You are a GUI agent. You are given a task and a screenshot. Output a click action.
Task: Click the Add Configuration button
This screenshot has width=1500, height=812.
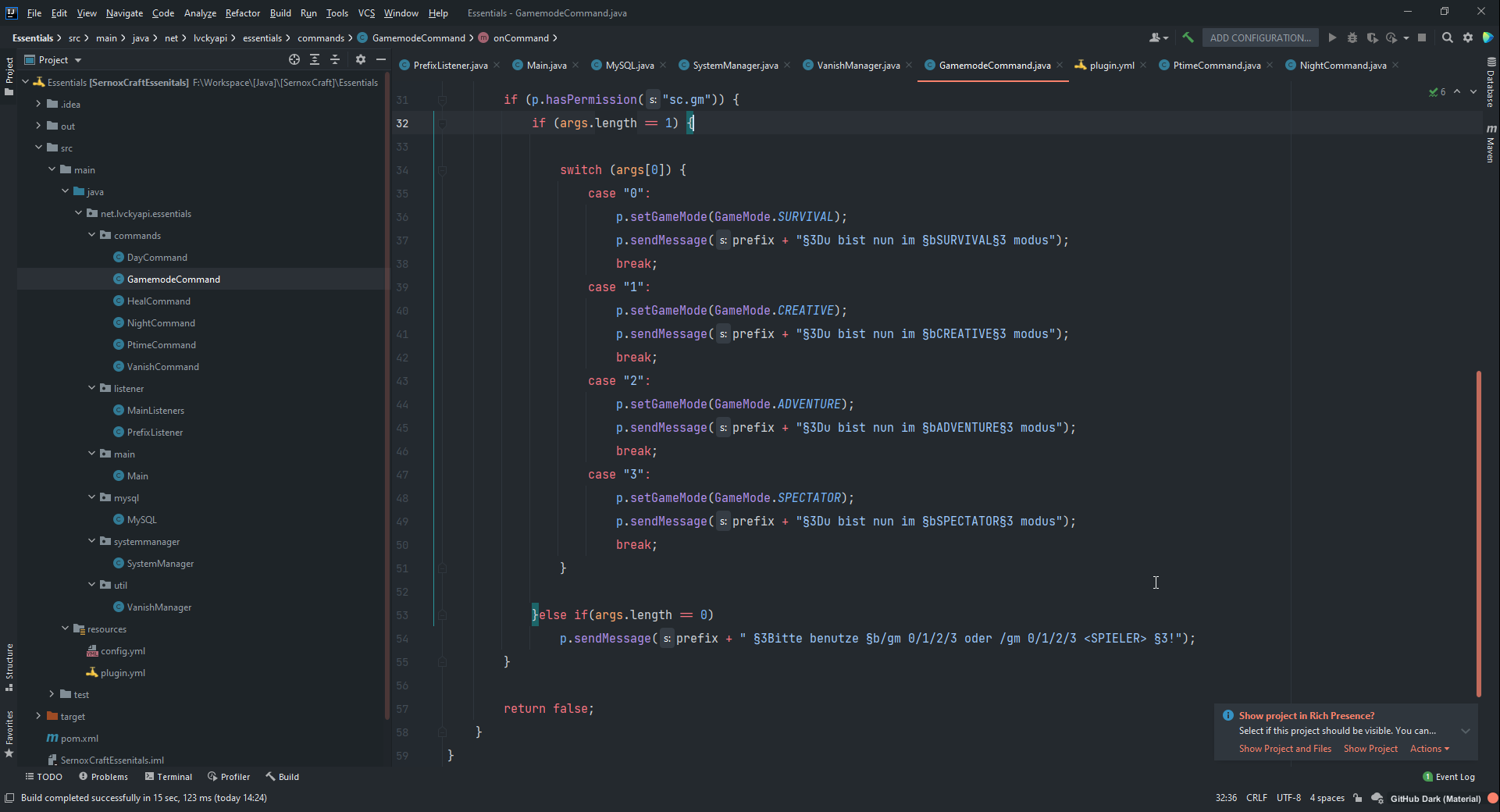click(1260, 37)
